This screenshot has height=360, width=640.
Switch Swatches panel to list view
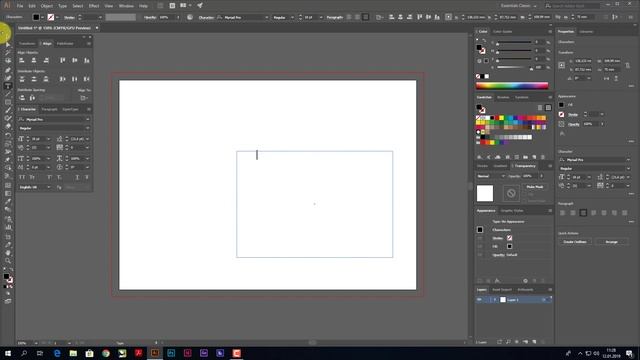coord(540,108)
